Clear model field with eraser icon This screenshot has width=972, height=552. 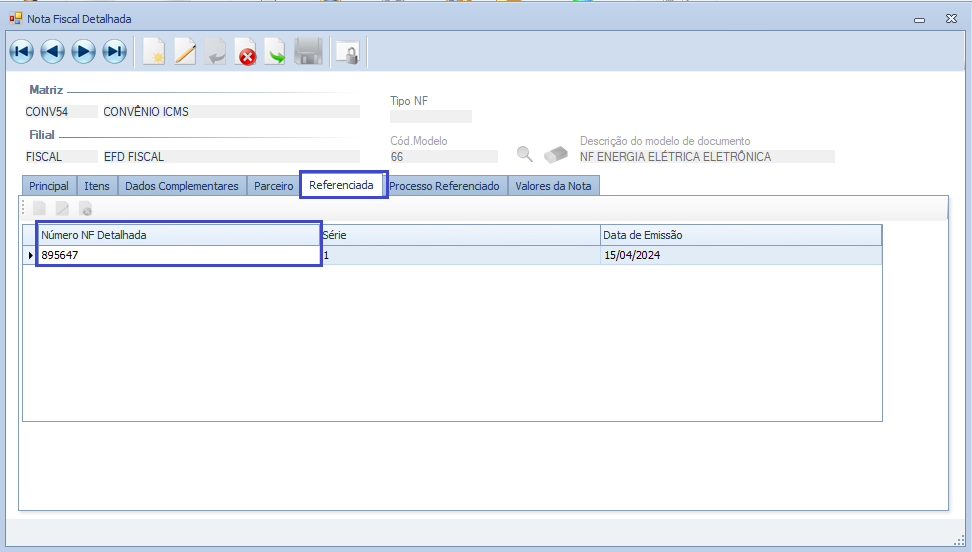coord(555,154)
